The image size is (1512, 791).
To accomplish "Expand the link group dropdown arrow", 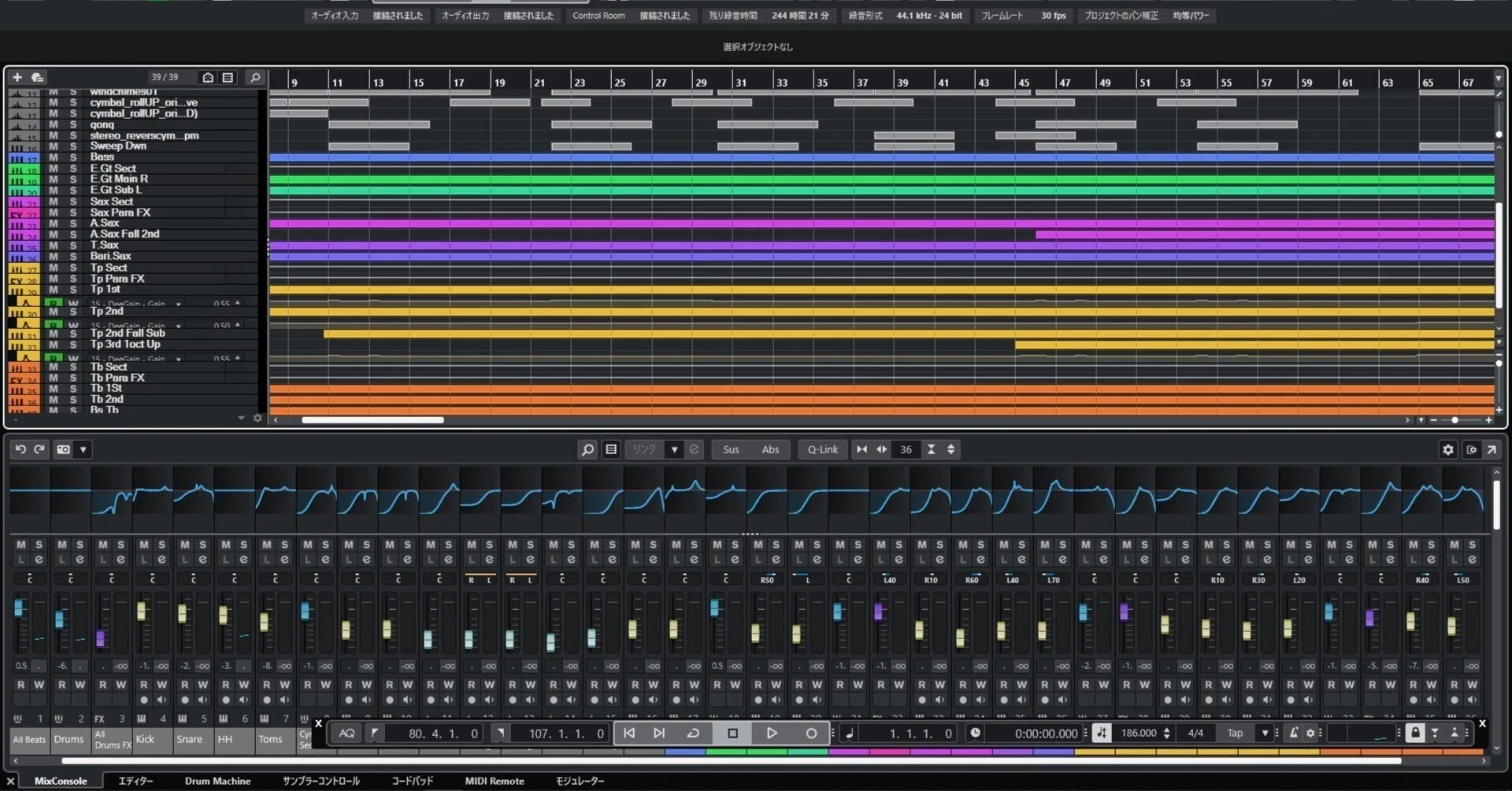I will [x=674, y=449].
